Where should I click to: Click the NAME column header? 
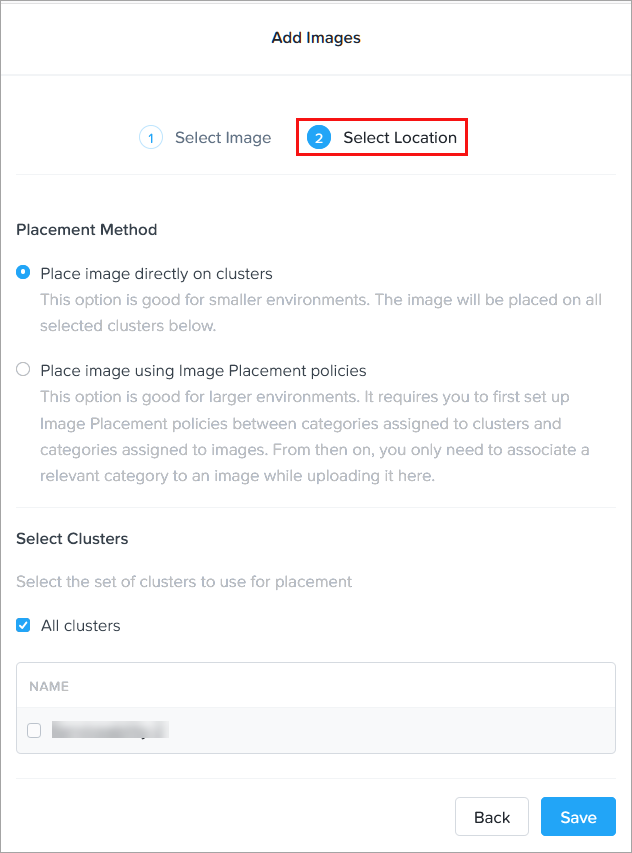pyautogui.click(x=48, y=687)
